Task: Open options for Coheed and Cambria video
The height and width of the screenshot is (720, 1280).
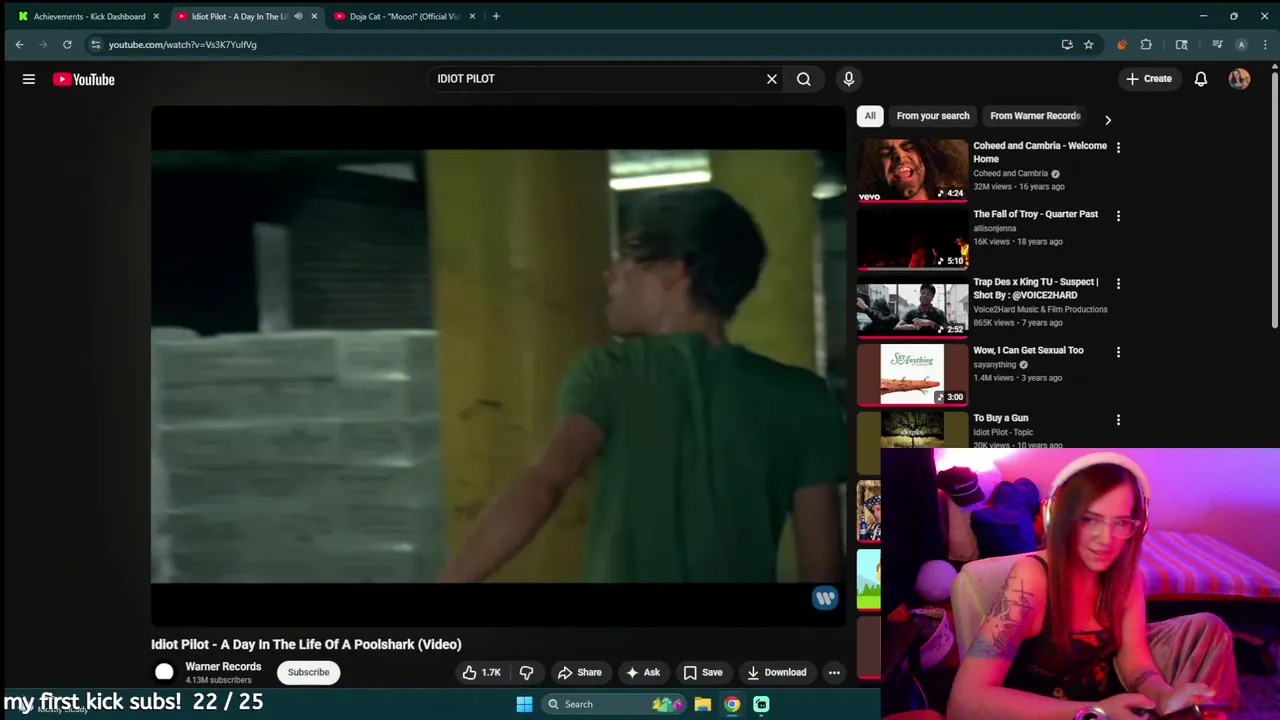Action: click(x=1118, y=147)
